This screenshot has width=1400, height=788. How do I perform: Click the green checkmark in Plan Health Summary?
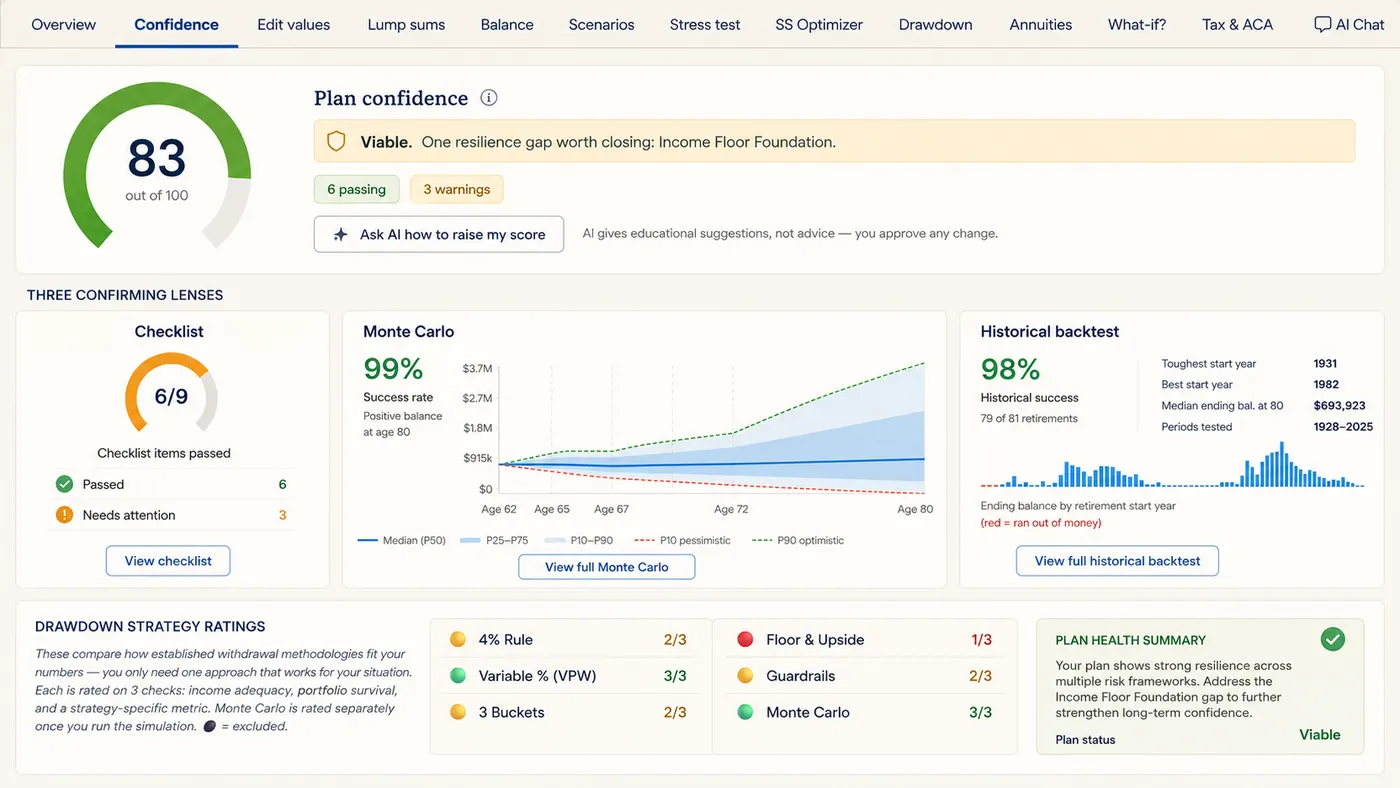click(x=1333, y=639)
